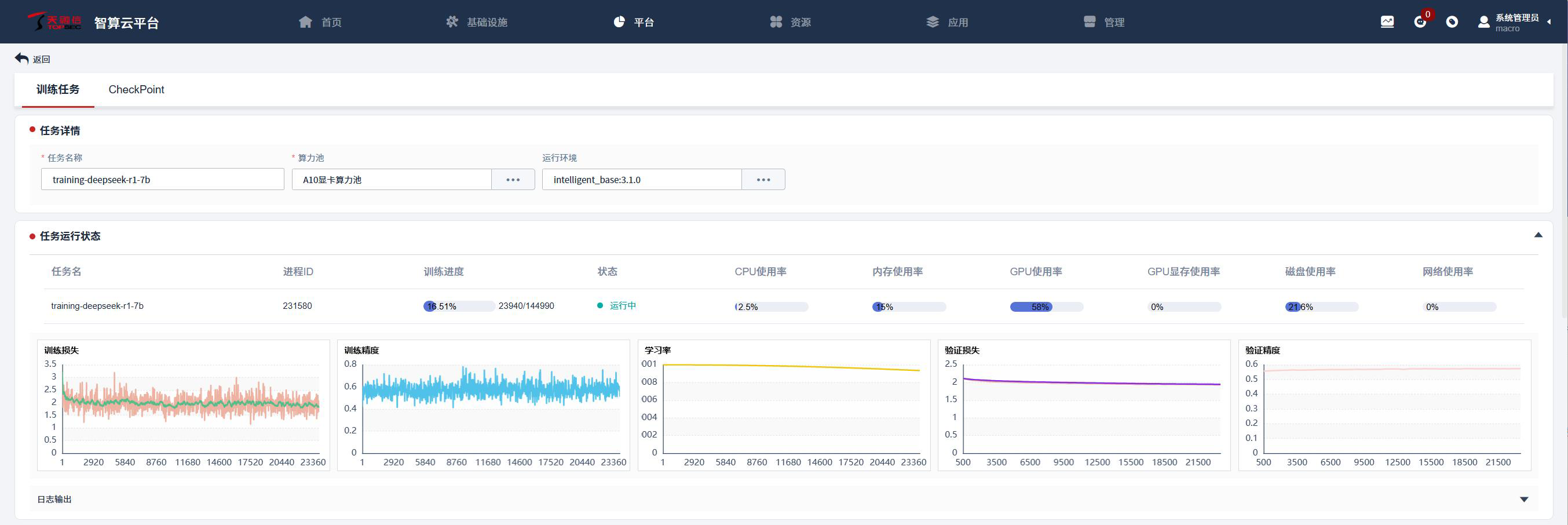
Task: Click the 任务名称 input field
Action: [163, 180]
